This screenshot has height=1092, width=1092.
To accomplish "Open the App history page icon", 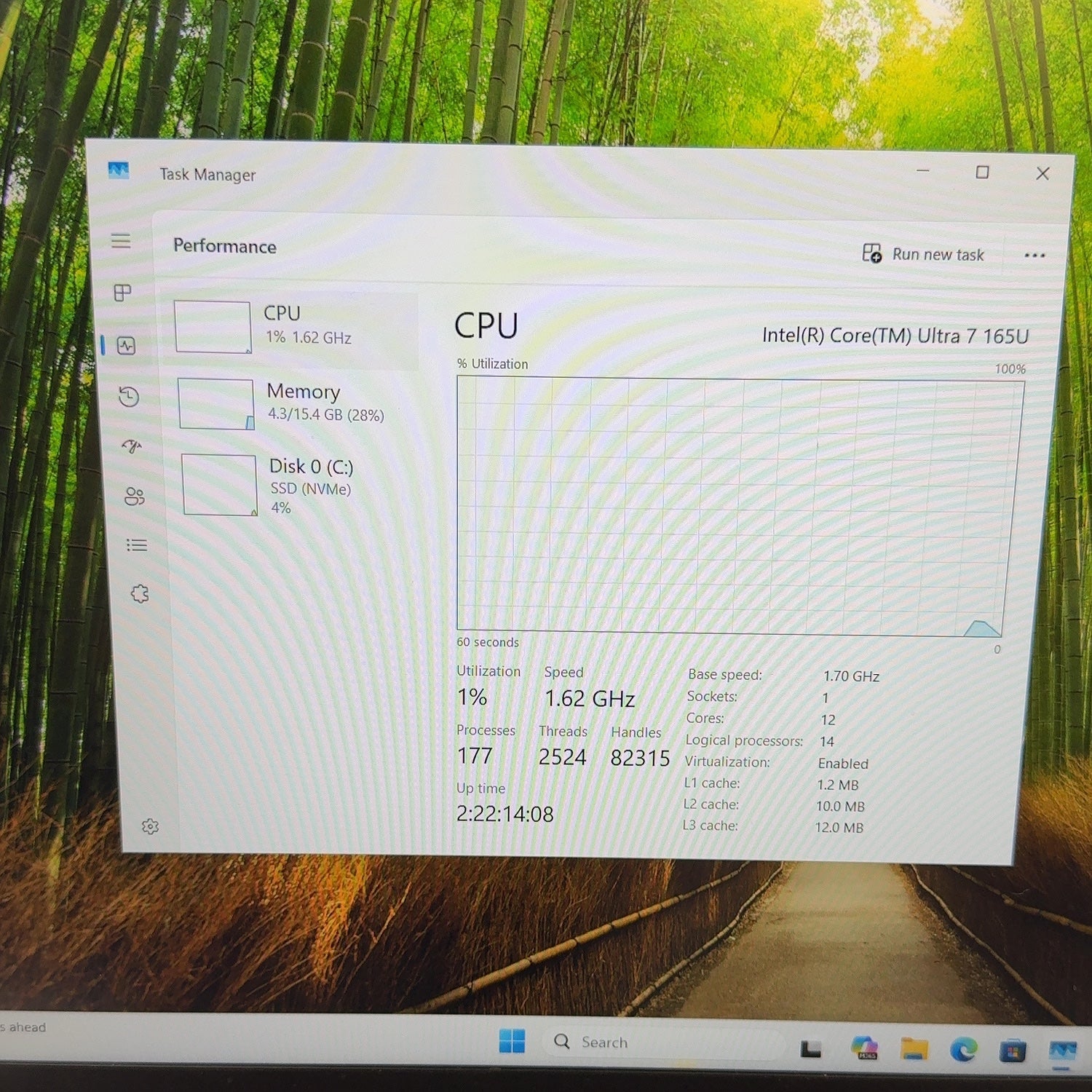I will 129,397.
